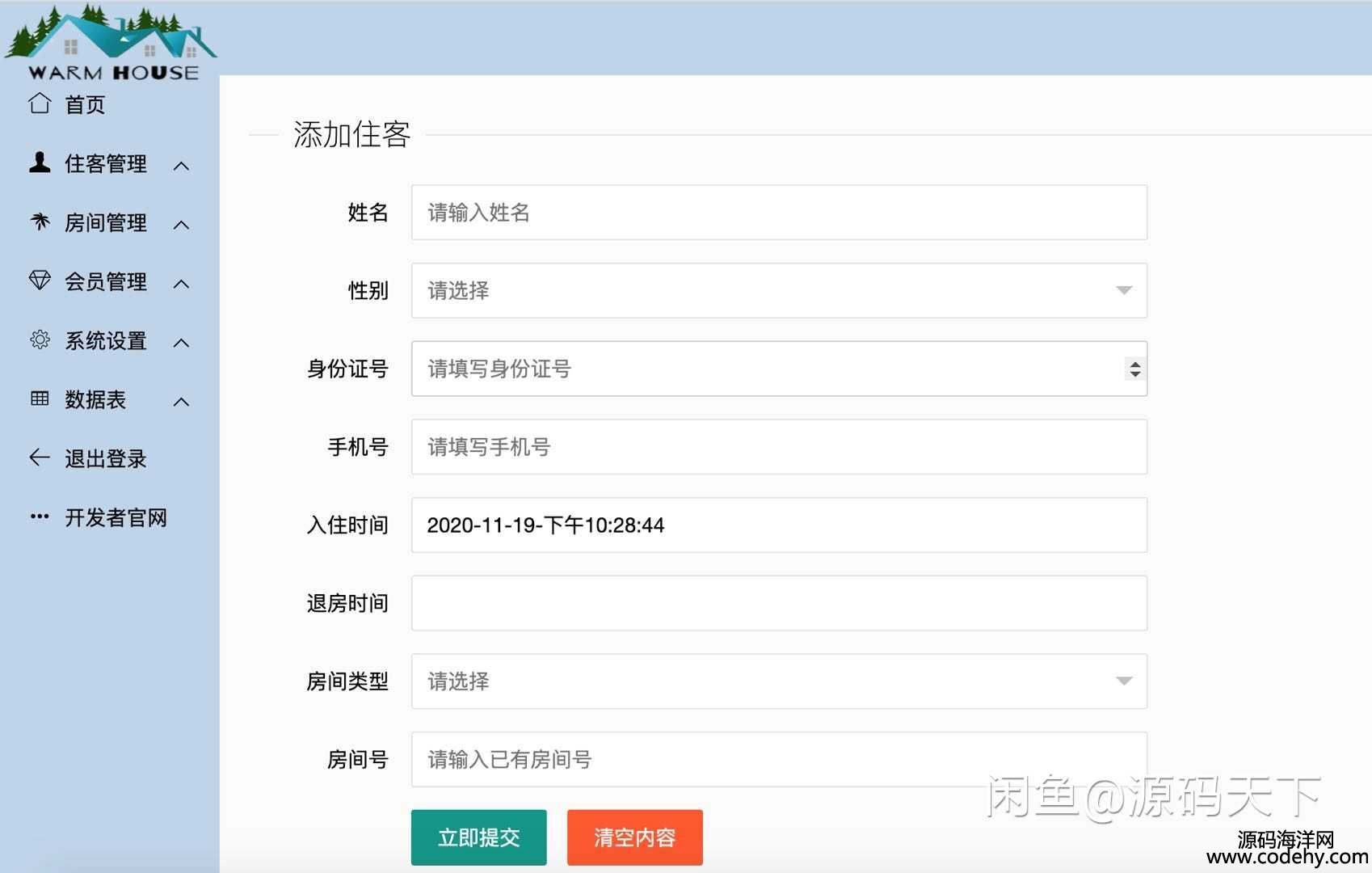
Task: Collapse the 住客管理 chevron
Action: coord(182,166)
